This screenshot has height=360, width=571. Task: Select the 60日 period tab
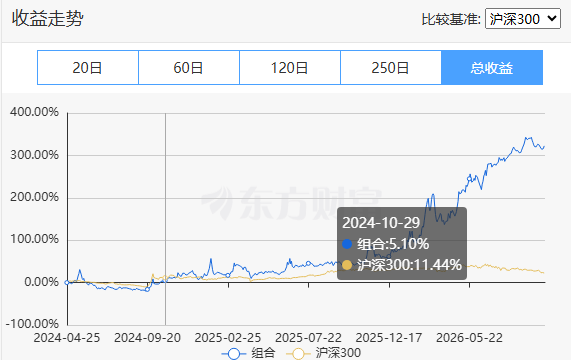pyautogui.click(x=189, y=68)
